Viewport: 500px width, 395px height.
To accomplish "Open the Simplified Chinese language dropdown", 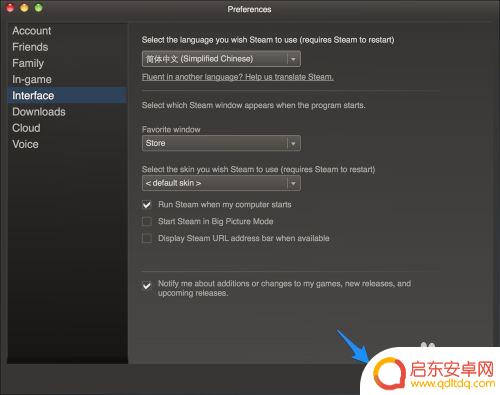I will [x=221, y=59].
